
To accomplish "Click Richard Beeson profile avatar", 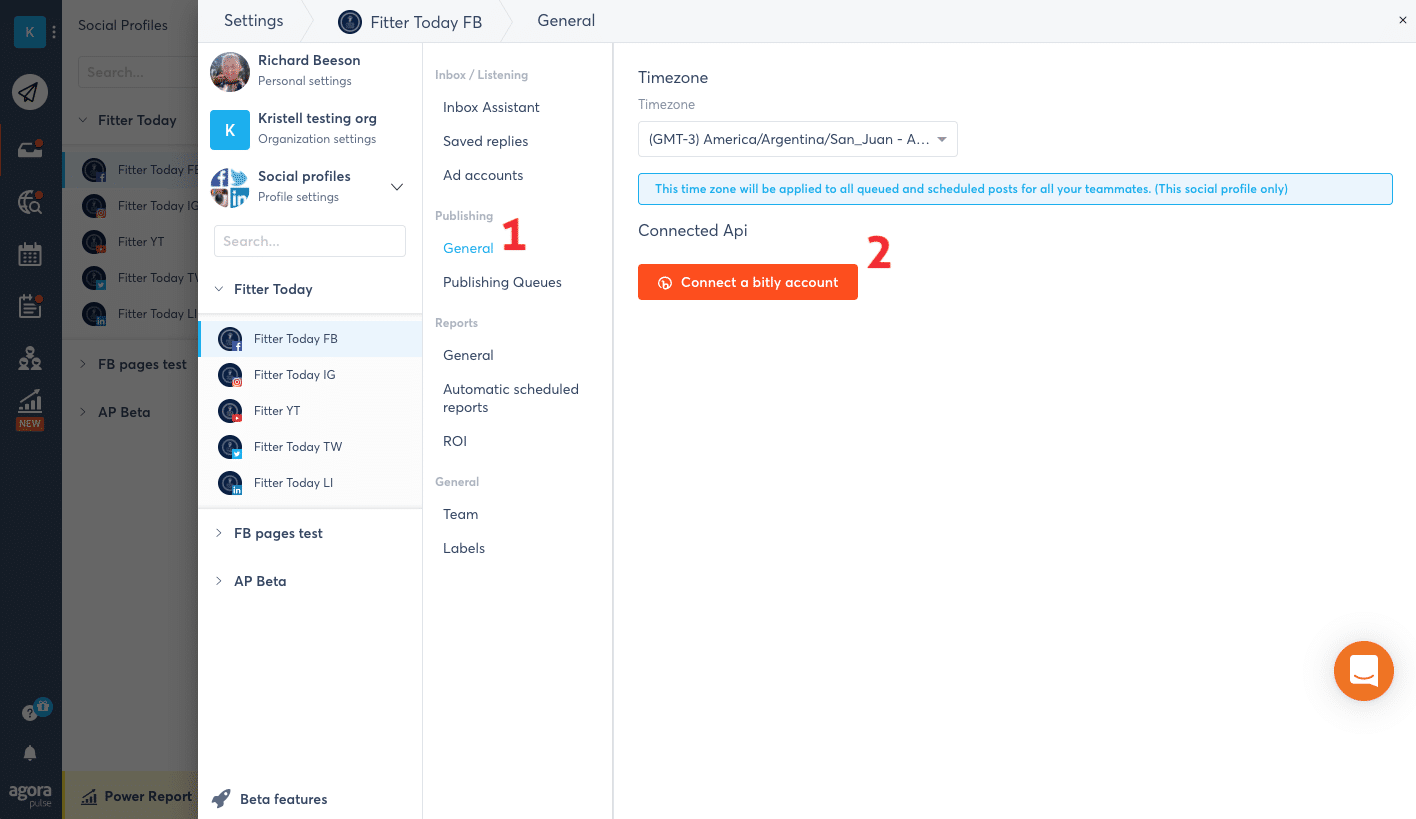I will pos(230,71).
